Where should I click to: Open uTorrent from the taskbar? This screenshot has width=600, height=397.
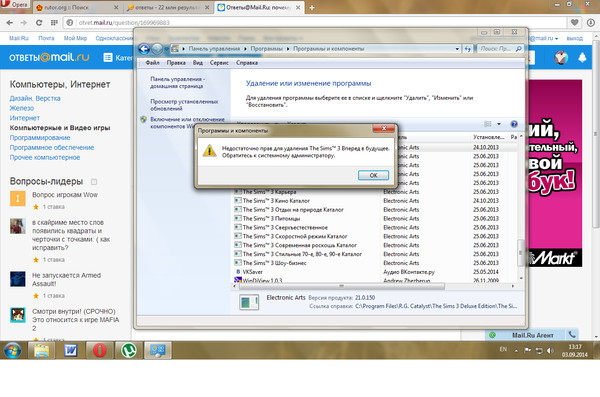pos(129,350)
